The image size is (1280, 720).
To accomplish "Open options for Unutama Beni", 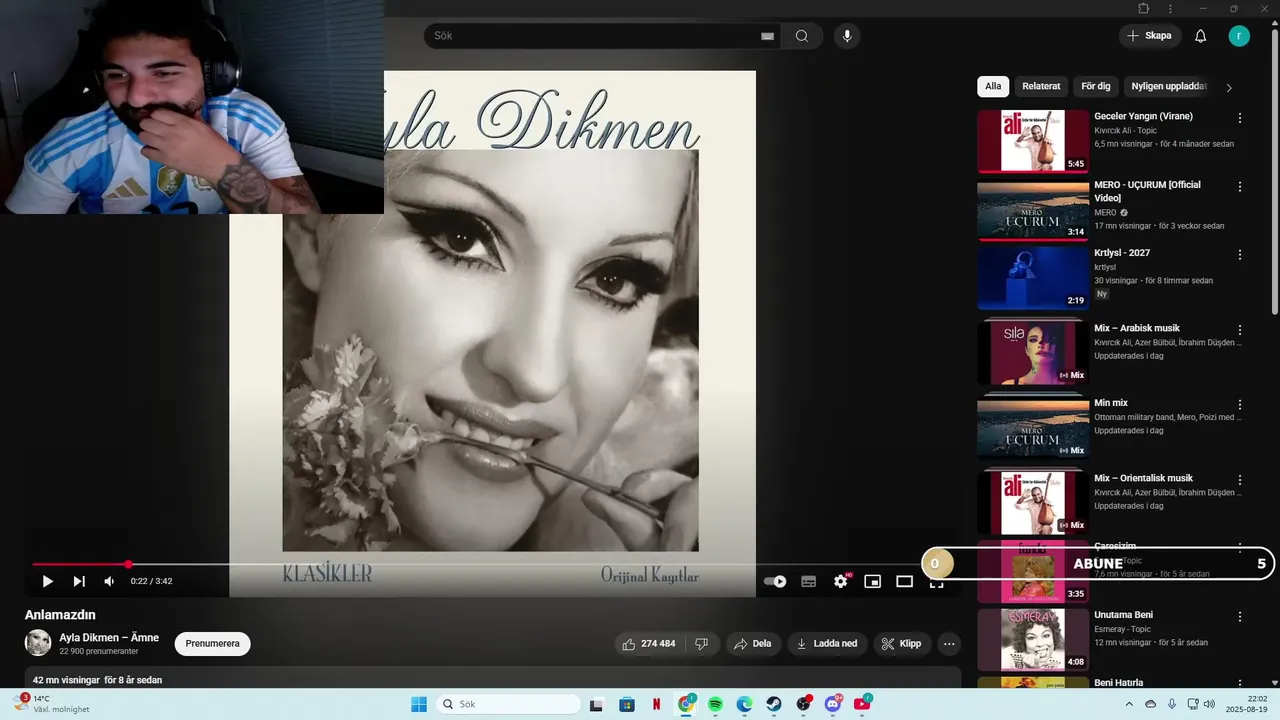I will 1240,617.
